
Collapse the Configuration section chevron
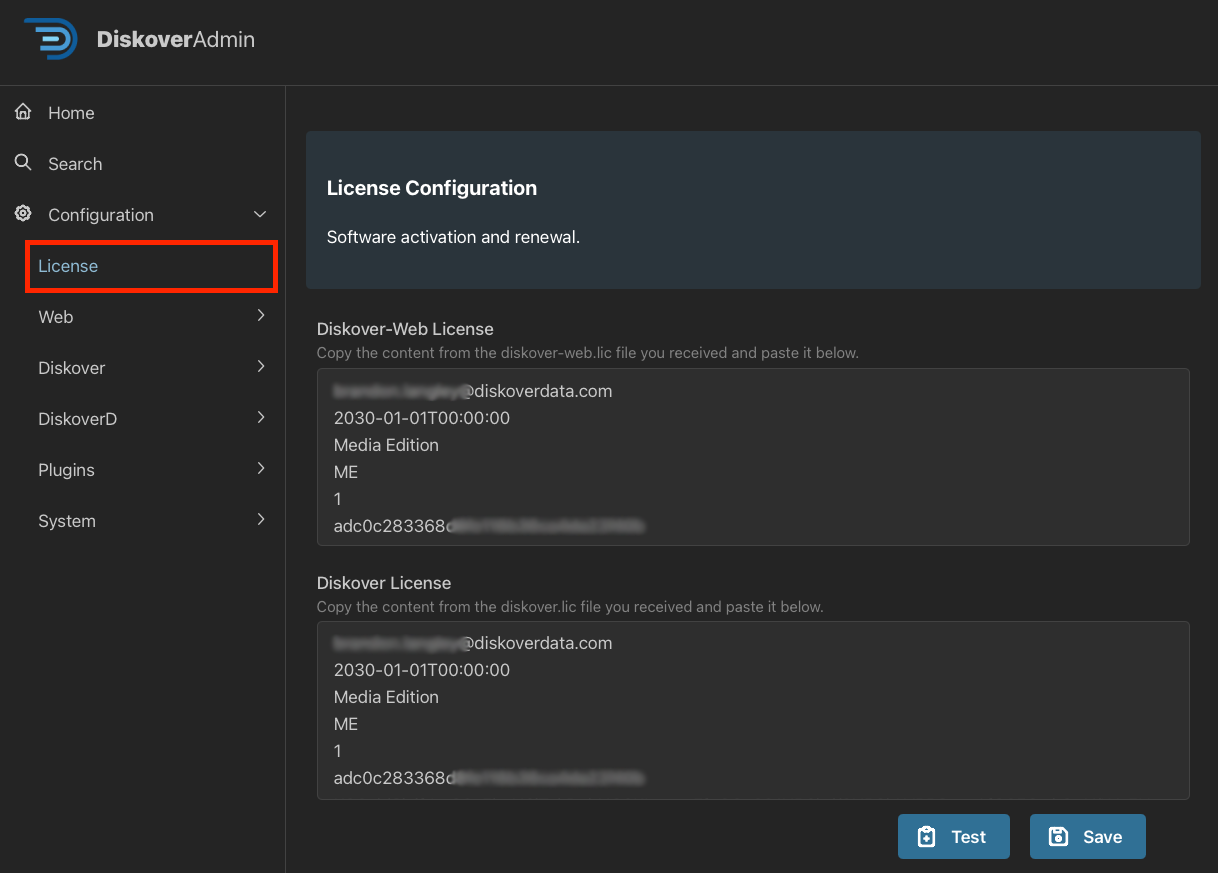point(260,215)
